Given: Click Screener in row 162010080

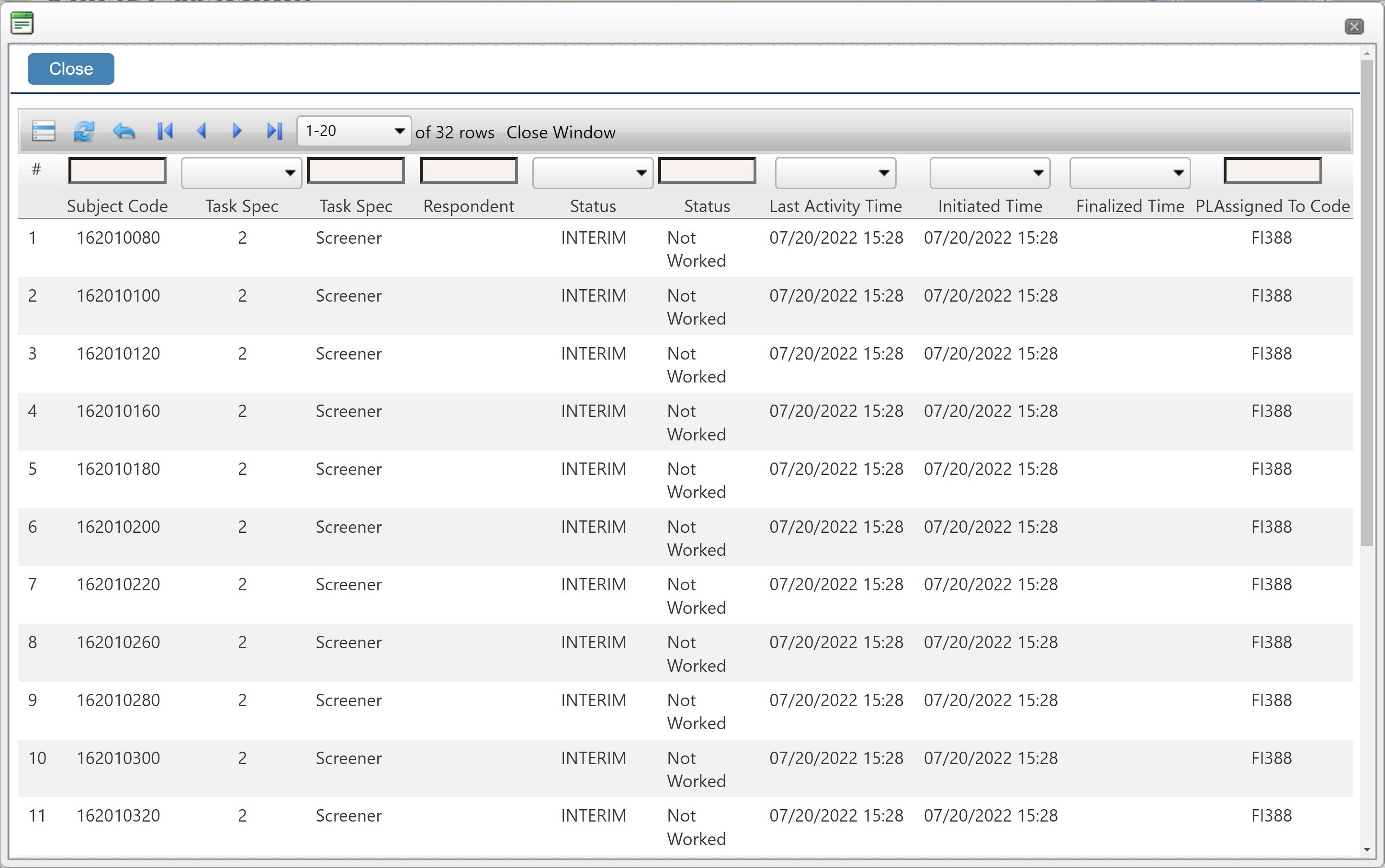Looking at the screenshot, I should click(349, 237).
